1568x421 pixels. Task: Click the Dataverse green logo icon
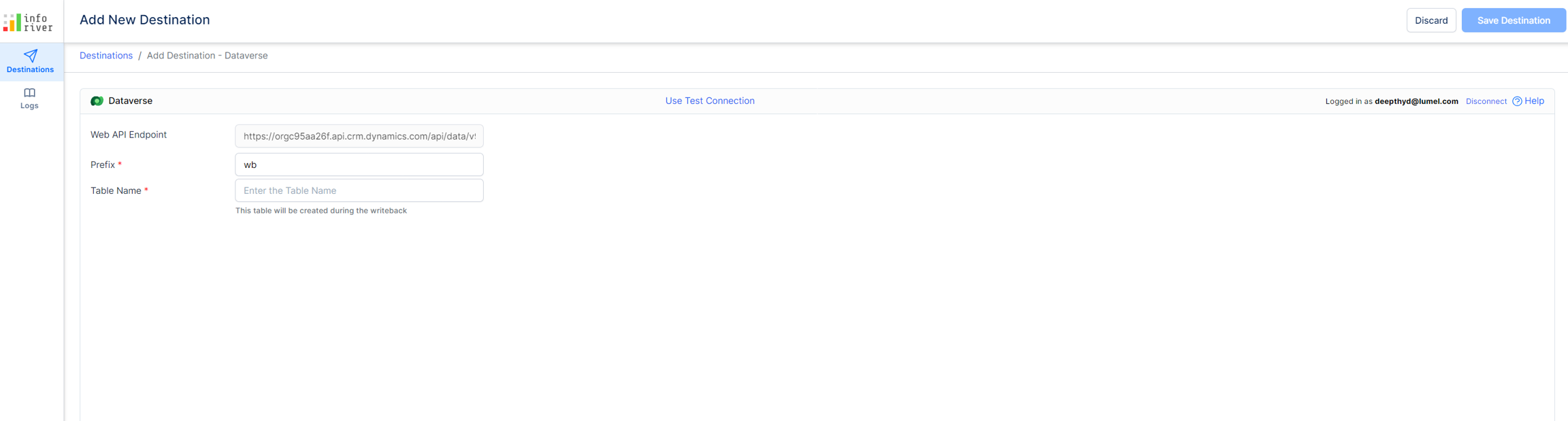click(x=97, y=101)
